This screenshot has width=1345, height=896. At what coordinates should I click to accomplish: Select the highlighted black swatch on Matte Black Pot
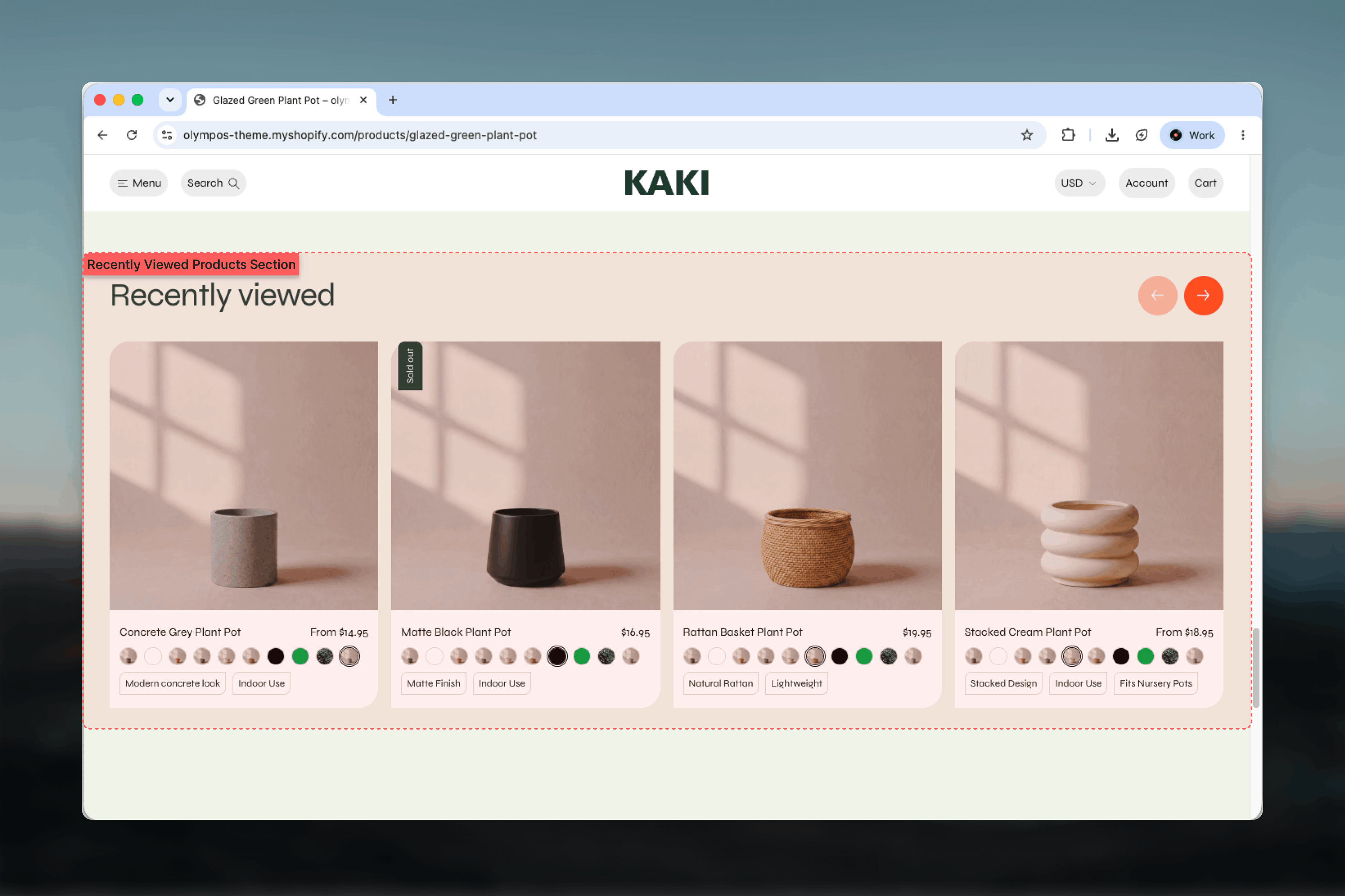point(557,656)
